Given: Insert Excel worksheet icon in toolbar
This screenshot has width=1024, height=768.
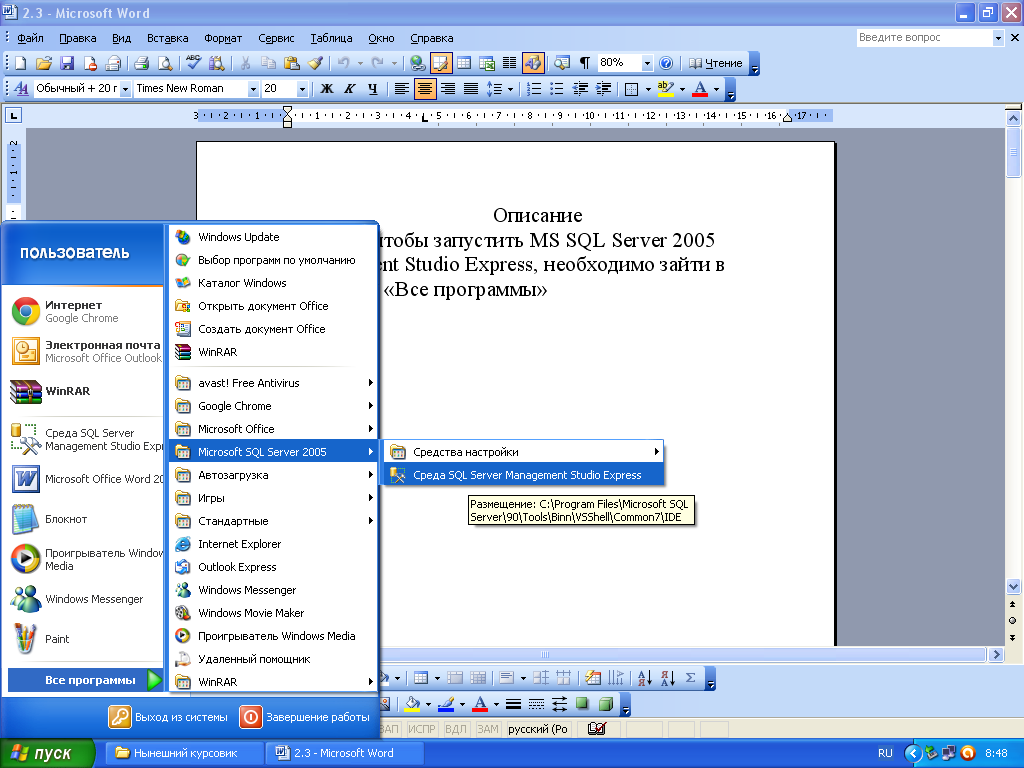Looking at the screenshot, I should pyautogui.click(x=487, y=63).
